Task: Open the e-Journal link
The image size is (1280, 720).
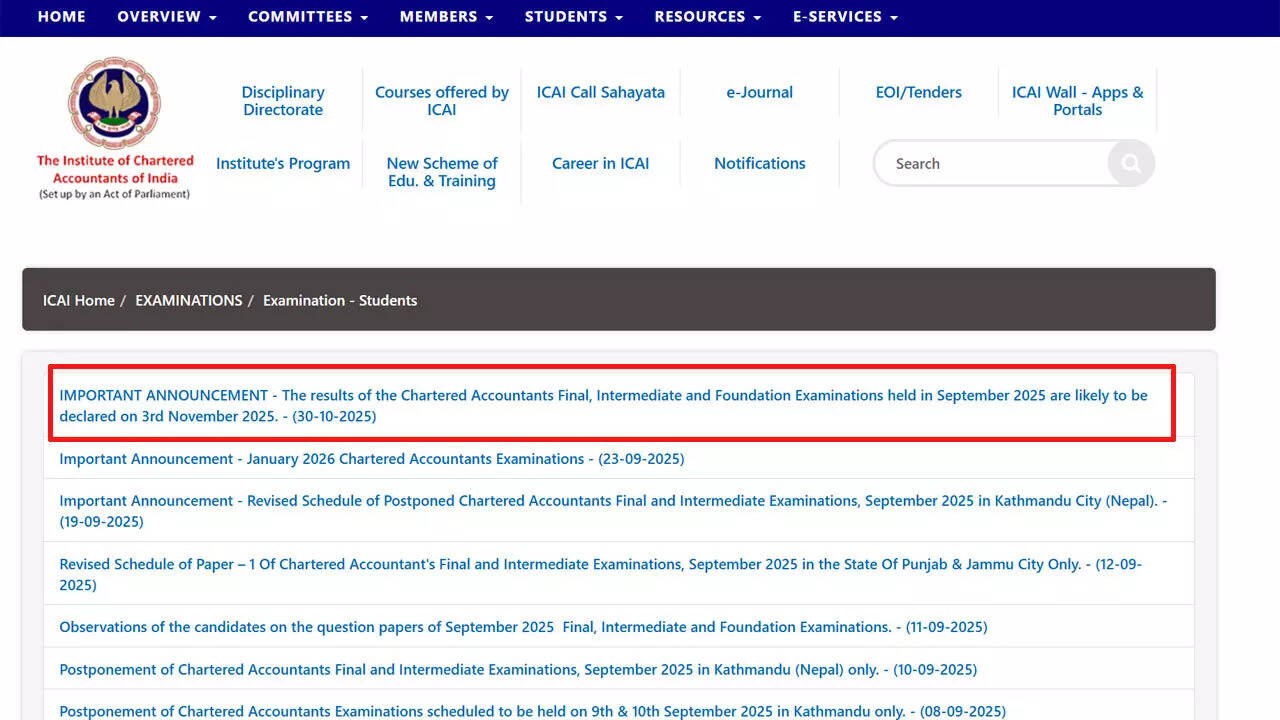Action: coord(759,92)
